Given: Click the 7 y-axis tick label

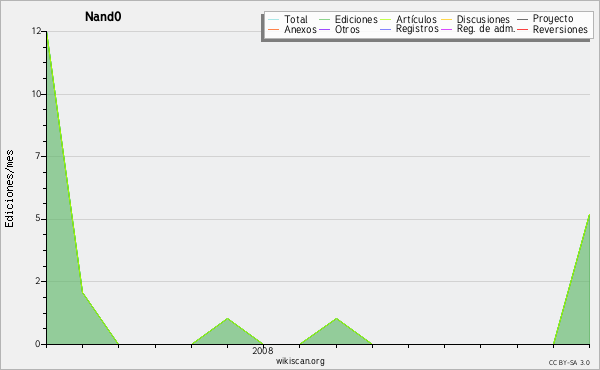Looking at the screenshot, I should click(x=38, y=156).
